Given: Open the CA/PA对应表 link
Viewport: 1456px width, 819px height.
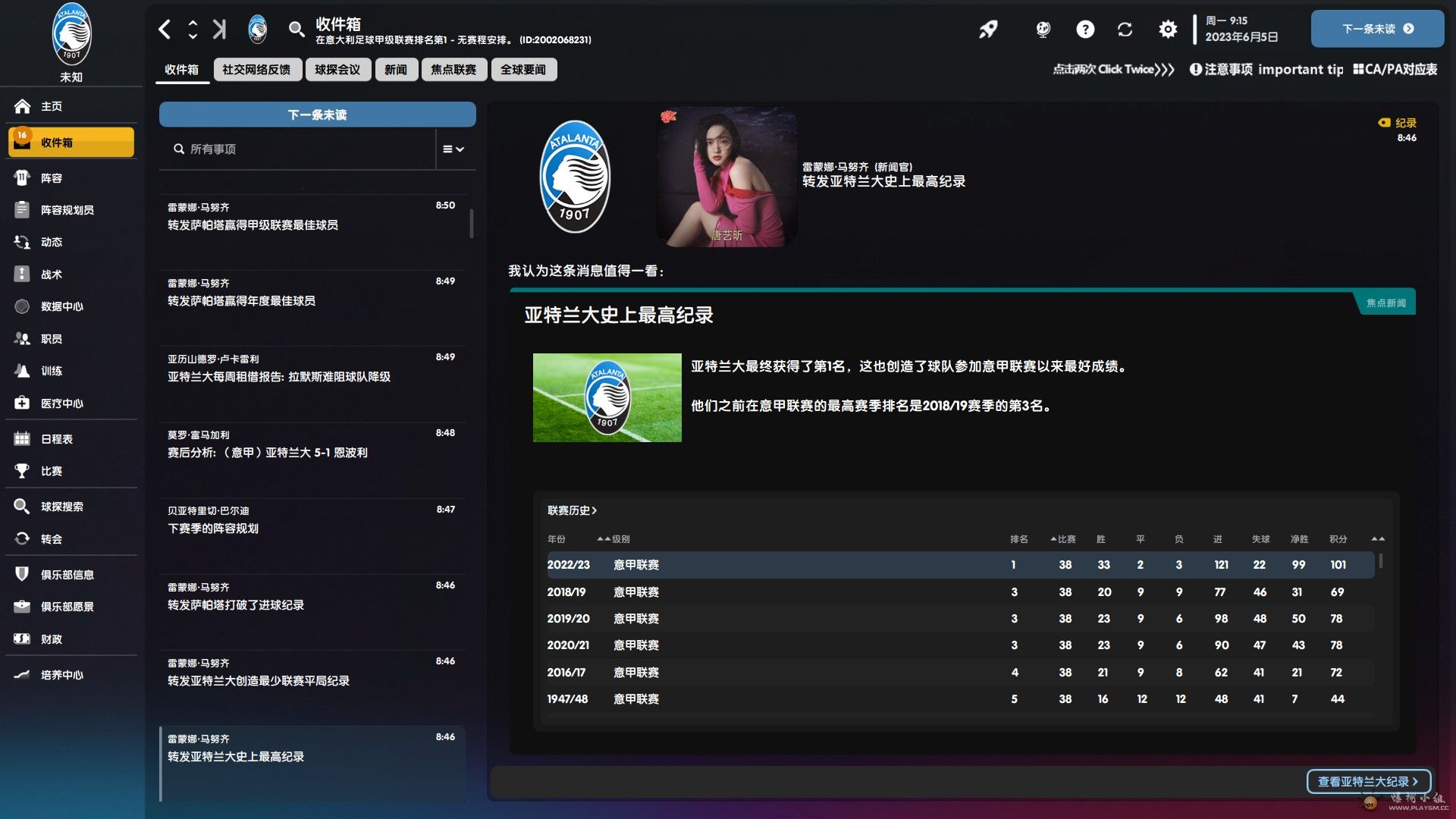Looking at the screenshot, I should (1395, 70).
